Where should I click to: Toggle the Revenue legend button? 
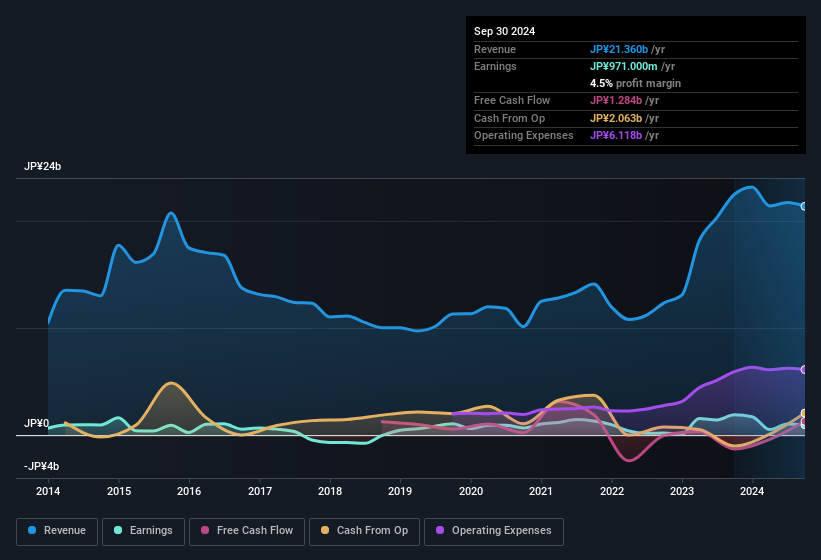tap(57, 531)
